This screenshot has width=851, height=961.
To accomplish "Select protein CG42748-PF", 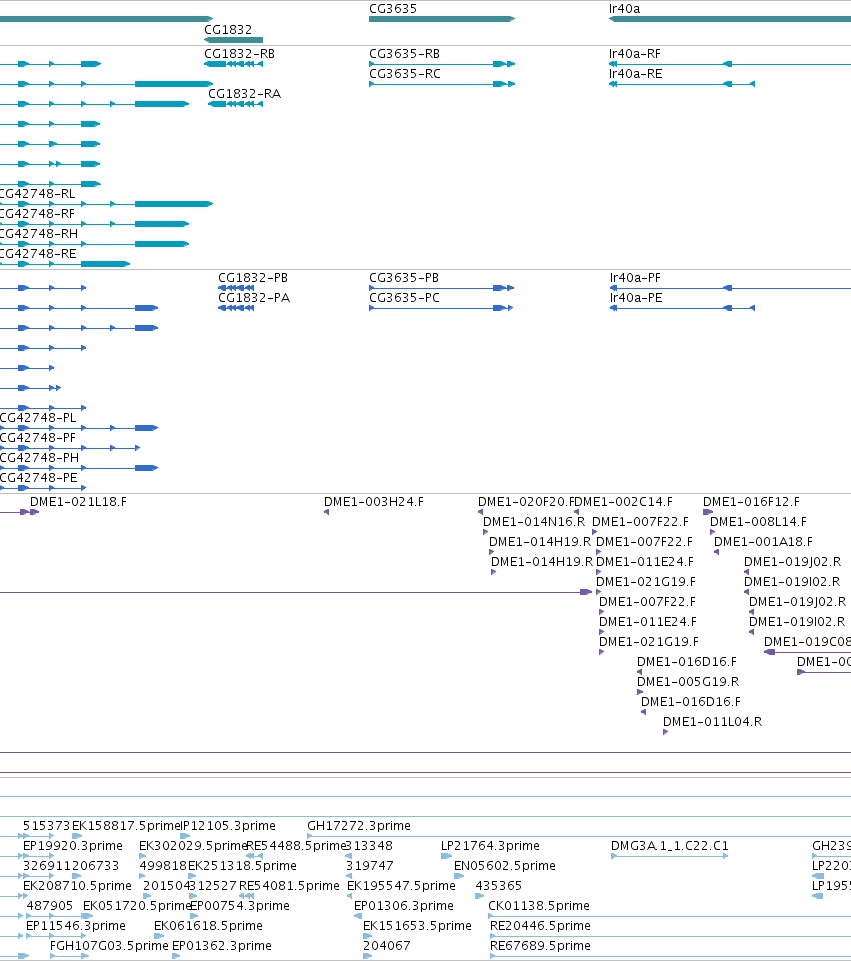I will point(38,438).
